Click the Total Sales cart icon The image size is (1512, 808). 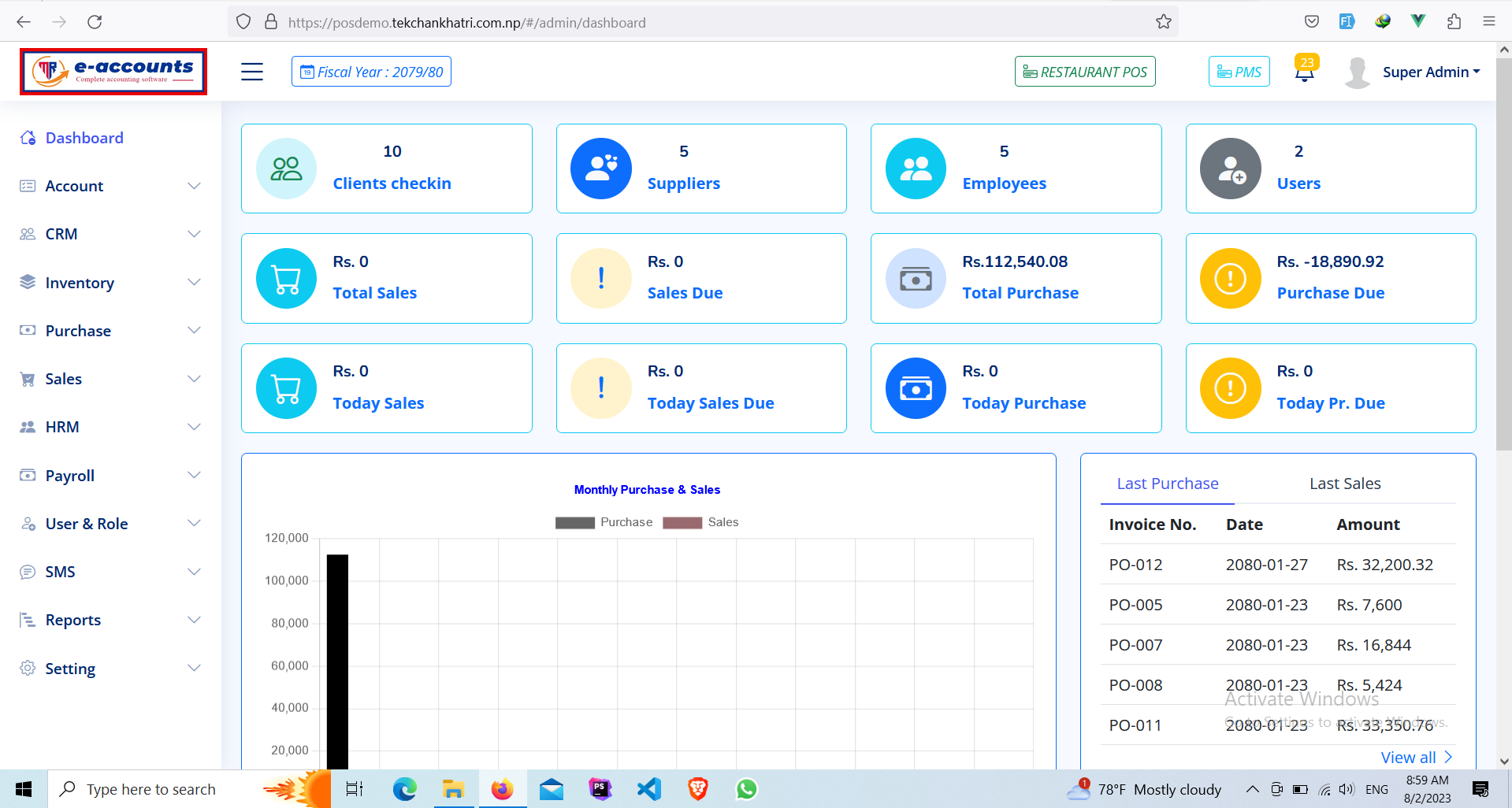(x=286, y=278)
